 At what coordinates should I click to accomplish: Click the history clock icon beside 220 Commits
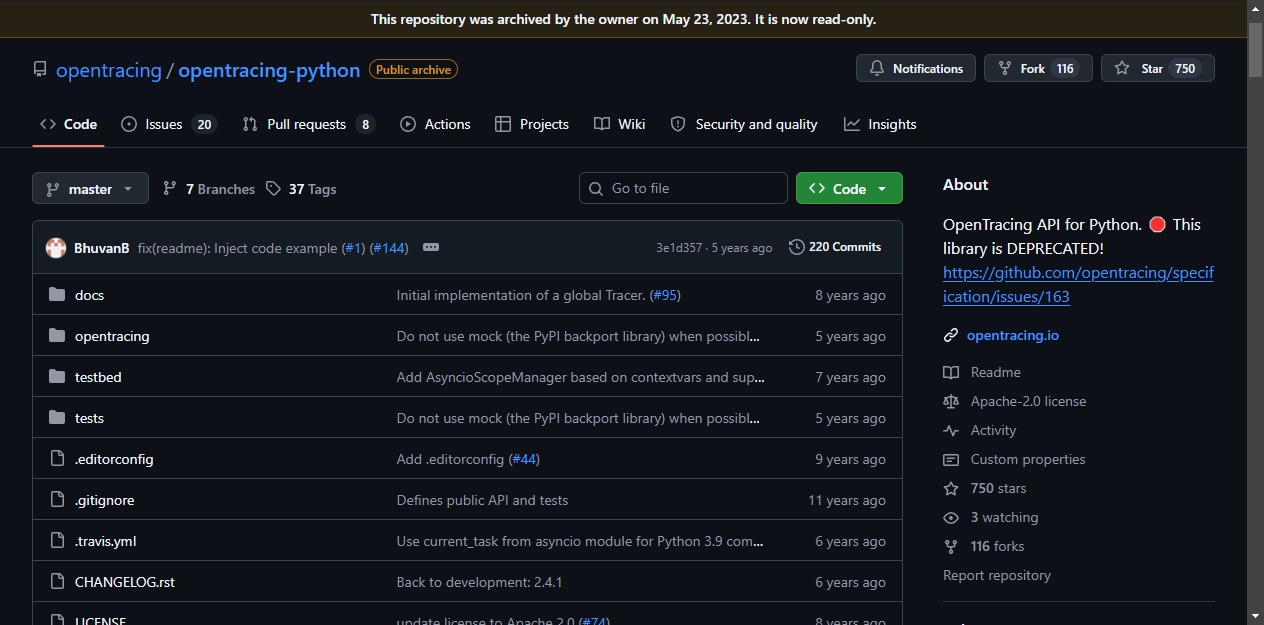[x=797, y=247]
